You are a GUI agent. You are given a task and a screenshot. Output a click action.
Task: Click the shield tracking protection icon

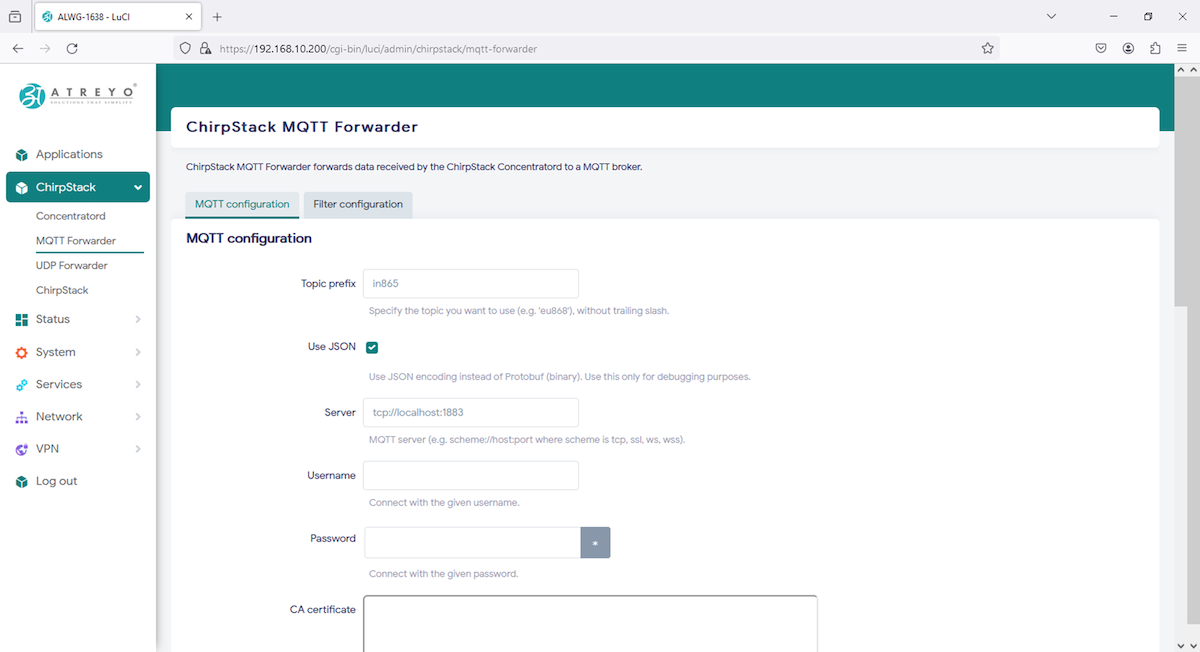point(185,48)
